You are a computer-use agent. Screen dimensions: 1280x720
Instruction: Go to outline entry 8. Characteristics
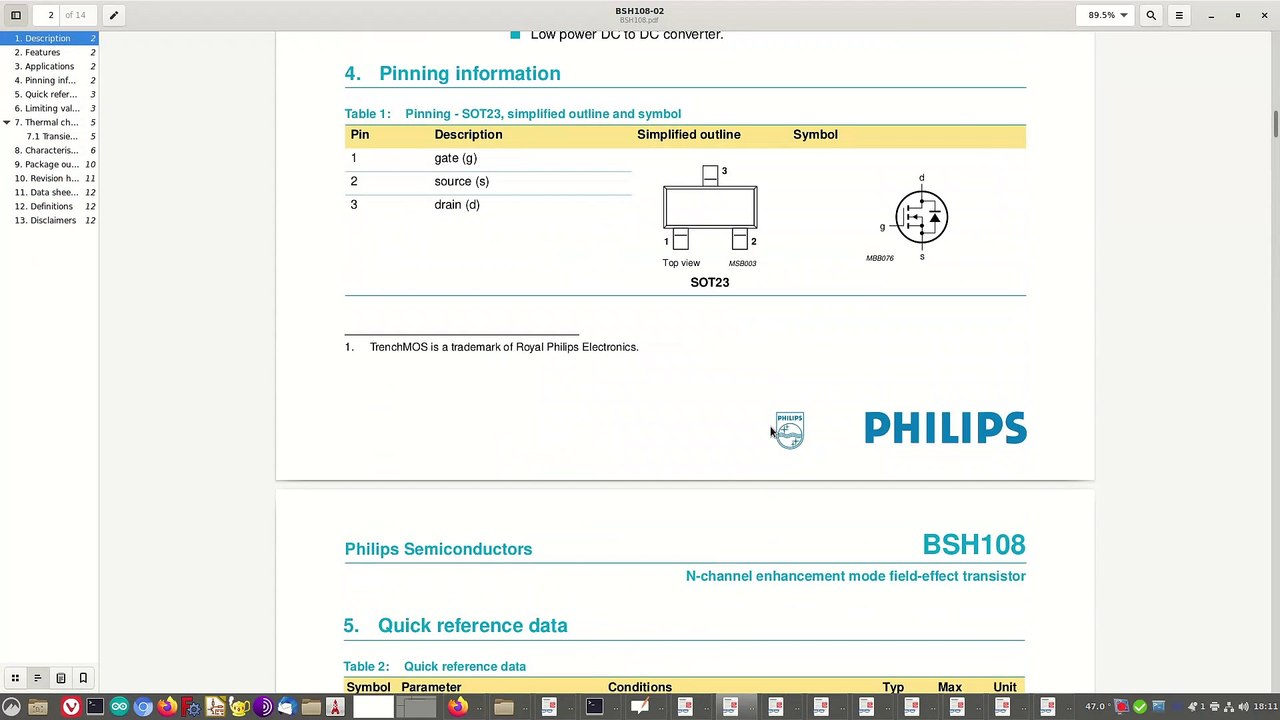coord(49,150)
